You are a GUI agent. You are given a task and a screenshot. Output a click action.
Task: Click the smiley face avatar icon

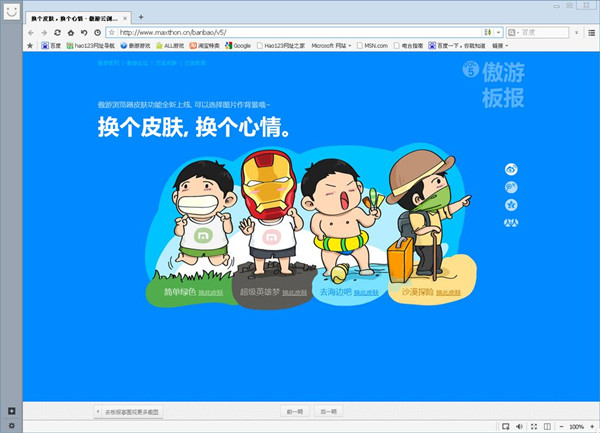click(x=11, y=11)
